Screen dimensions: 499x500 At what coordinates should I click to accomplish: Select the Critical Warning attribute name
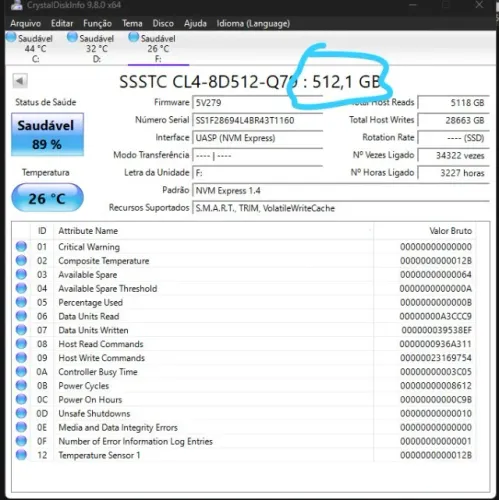89,247
